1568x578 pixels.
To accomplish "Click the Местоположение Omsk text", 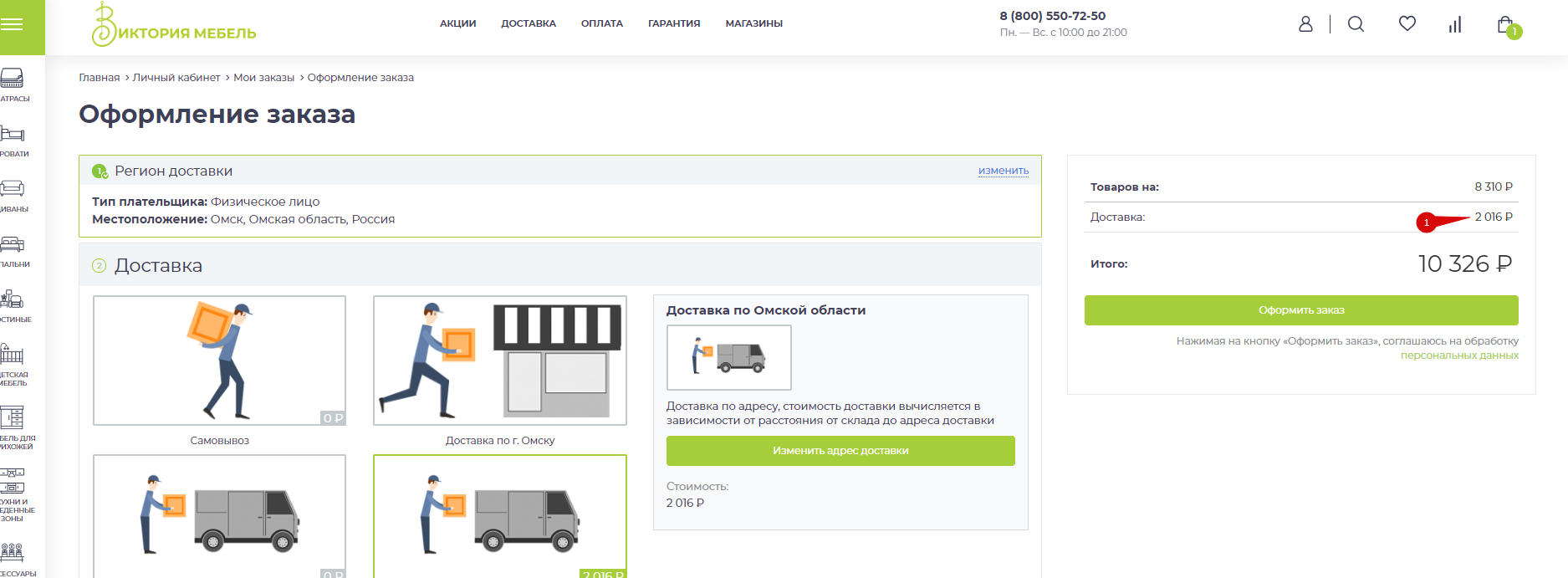I will click(x=243, y=219).
